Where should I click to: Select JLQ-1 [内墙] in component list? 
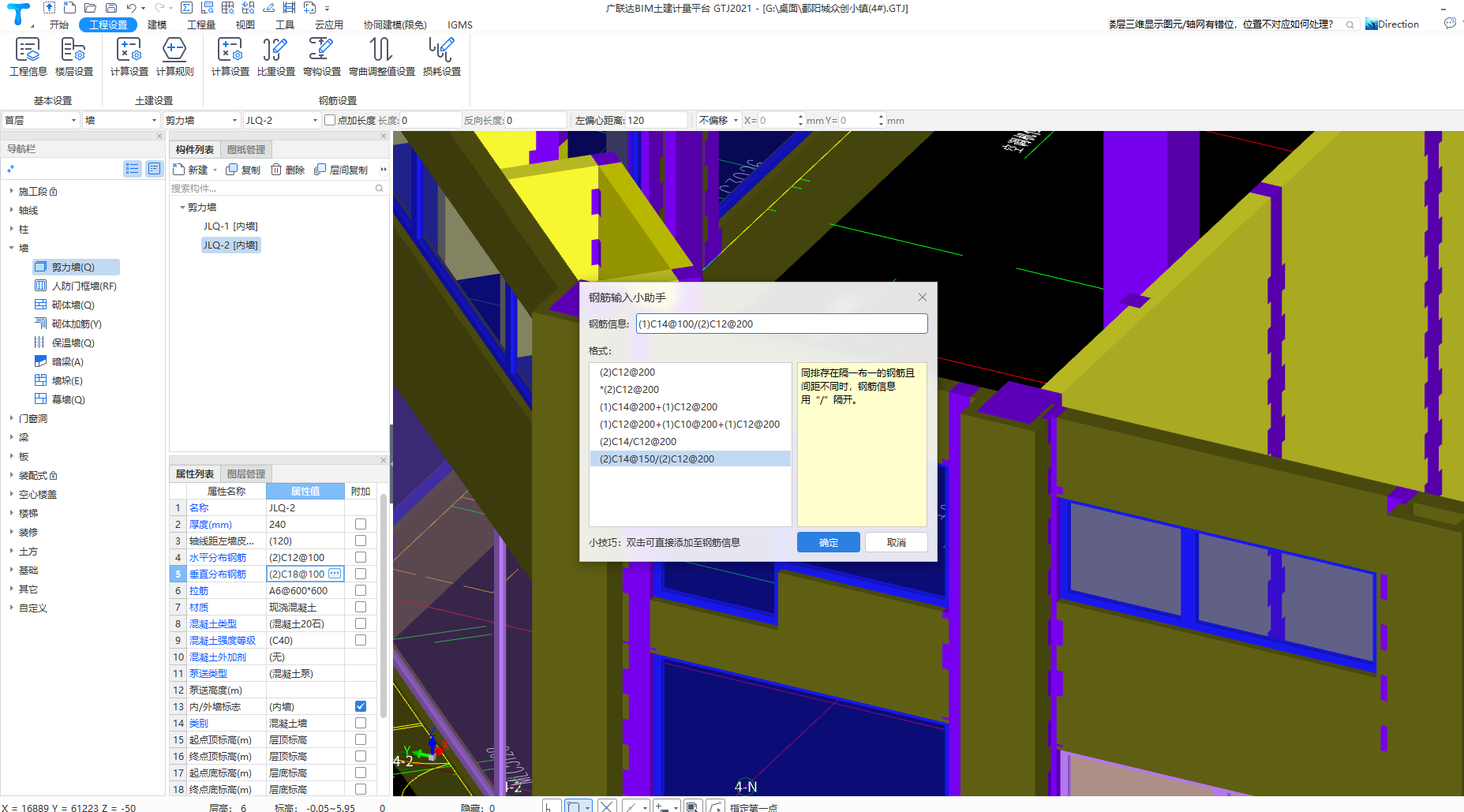pos(230,226)
